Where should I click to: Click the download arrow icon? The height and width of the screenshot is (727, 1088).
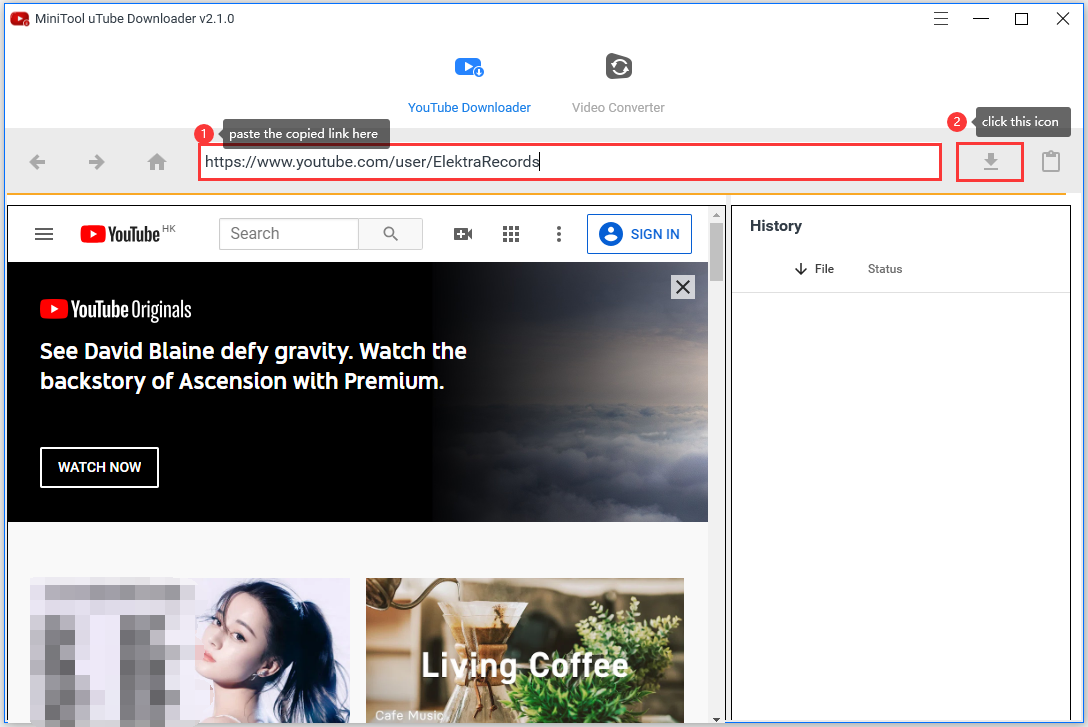[990, 162]
